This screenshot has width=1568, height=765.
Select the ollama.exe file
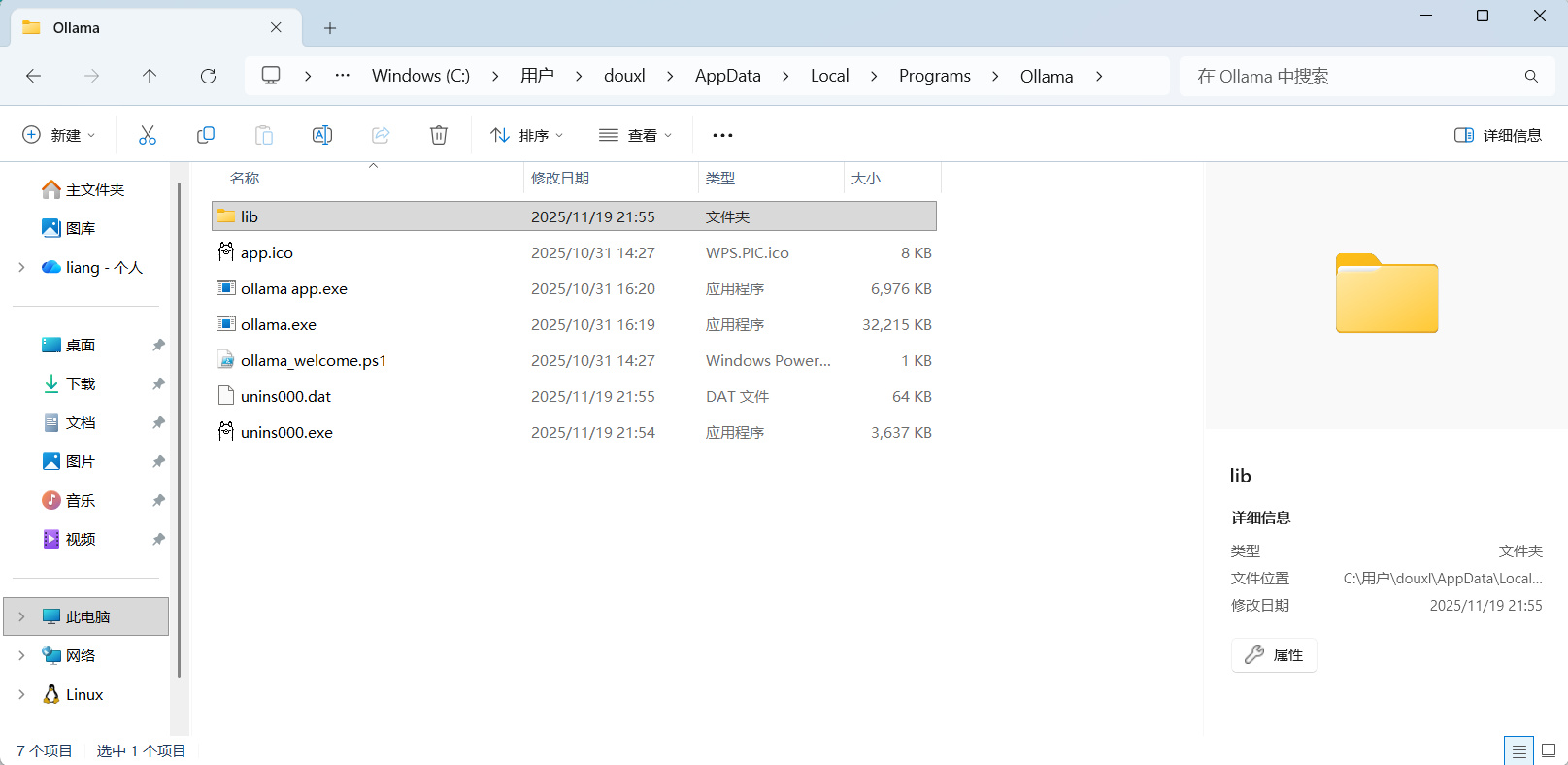tap(574, 324)
